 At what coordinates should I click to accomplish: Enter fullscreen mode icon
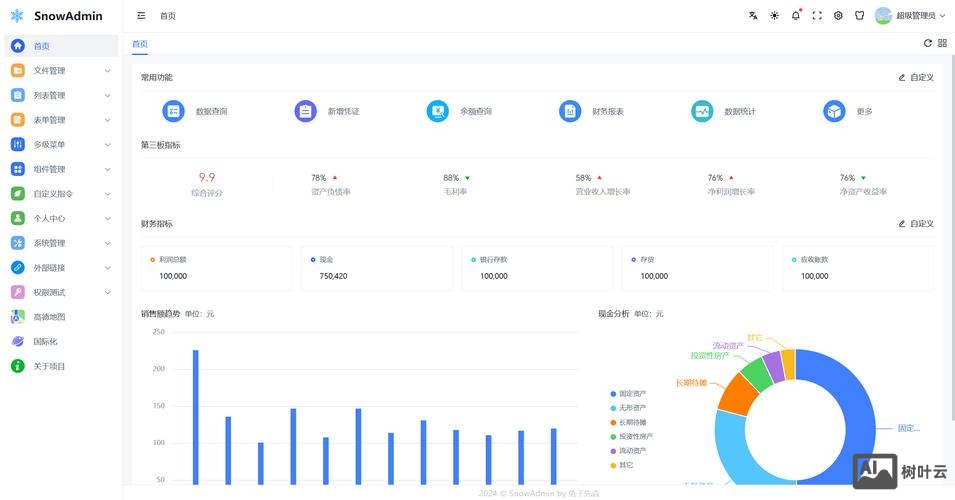coord(817,16)
